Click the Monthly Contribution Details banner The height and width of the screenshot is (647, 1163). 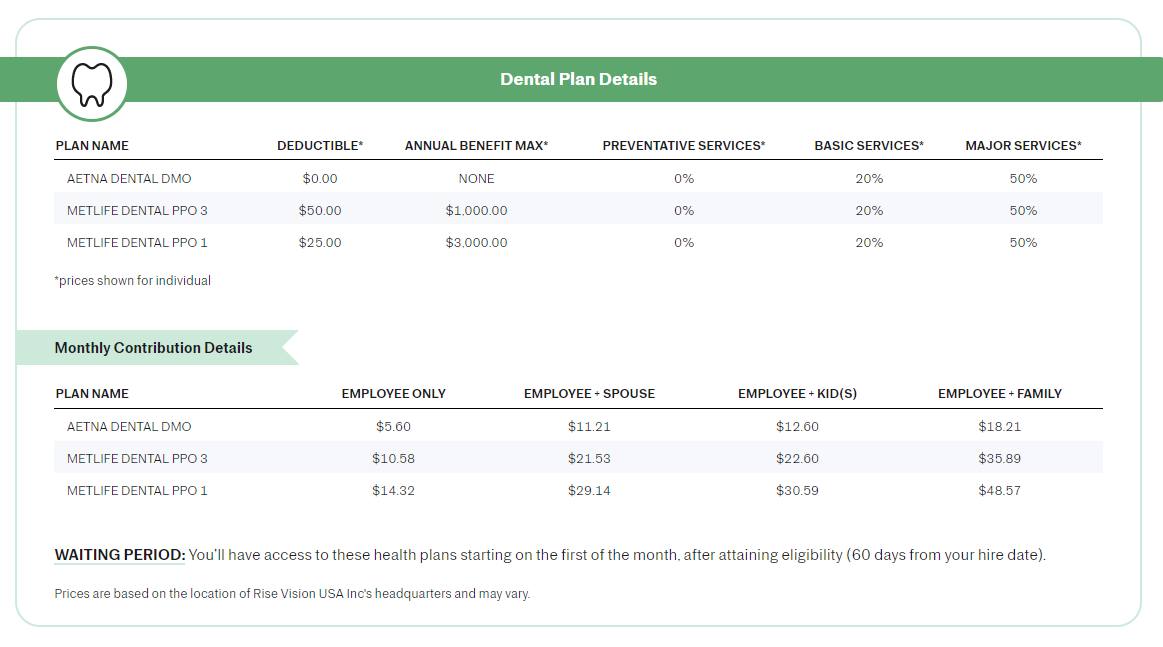[x=153, y=348]
